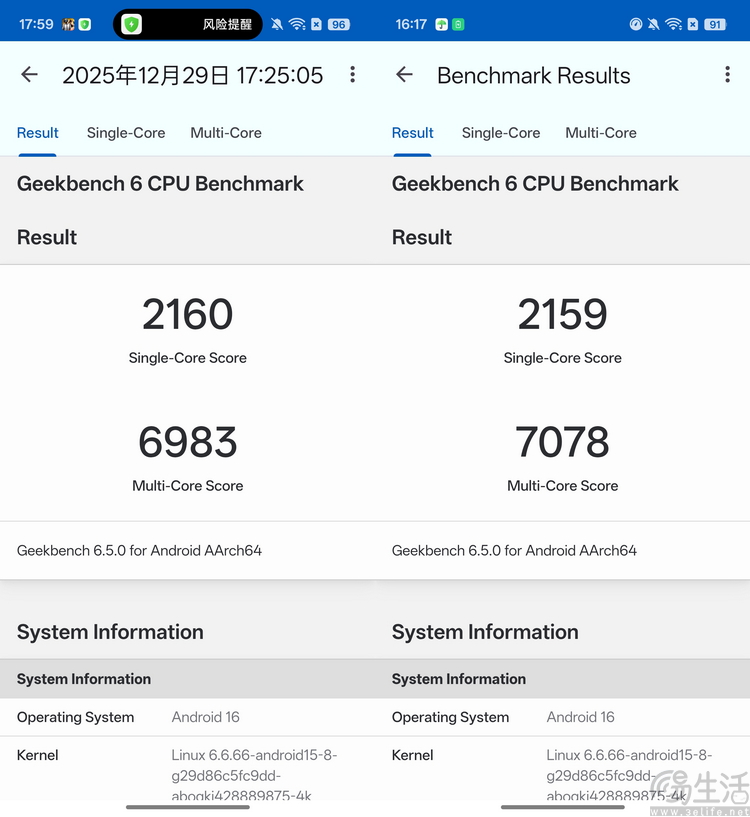
Task: Tap the battery indicator showing 91
Action: [x=714, y=24]
